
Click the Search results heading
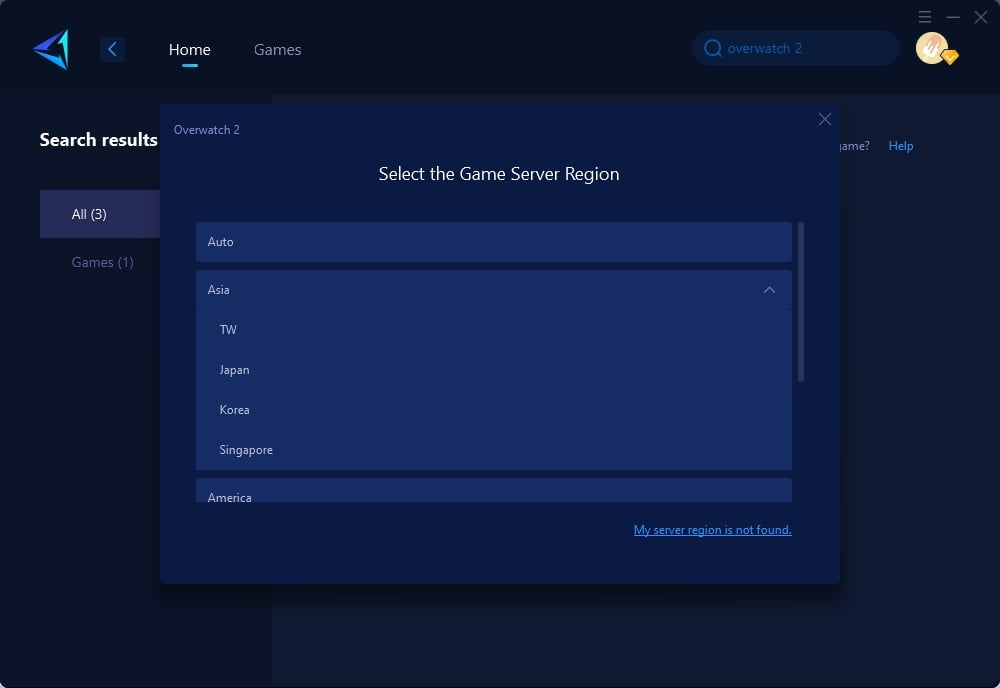[98, 140]
